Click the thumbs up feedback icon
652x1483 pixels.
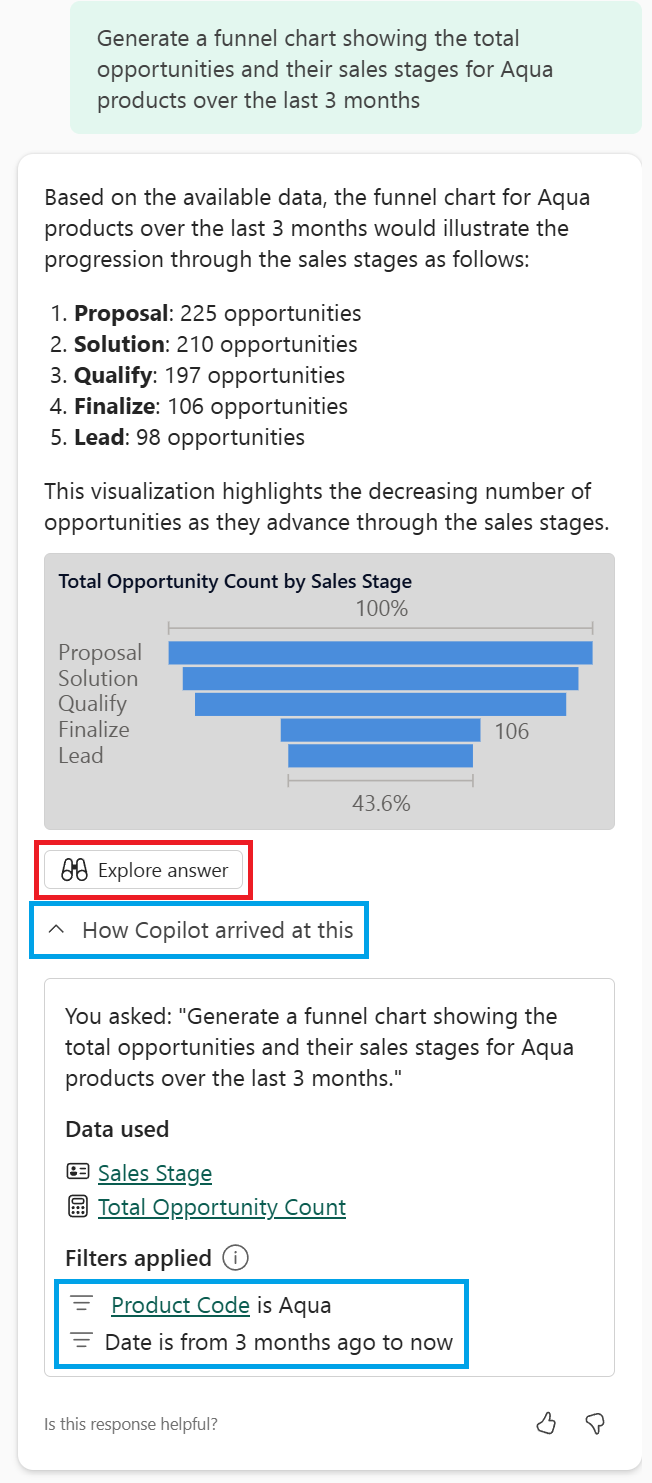[x=546, y=1423]
